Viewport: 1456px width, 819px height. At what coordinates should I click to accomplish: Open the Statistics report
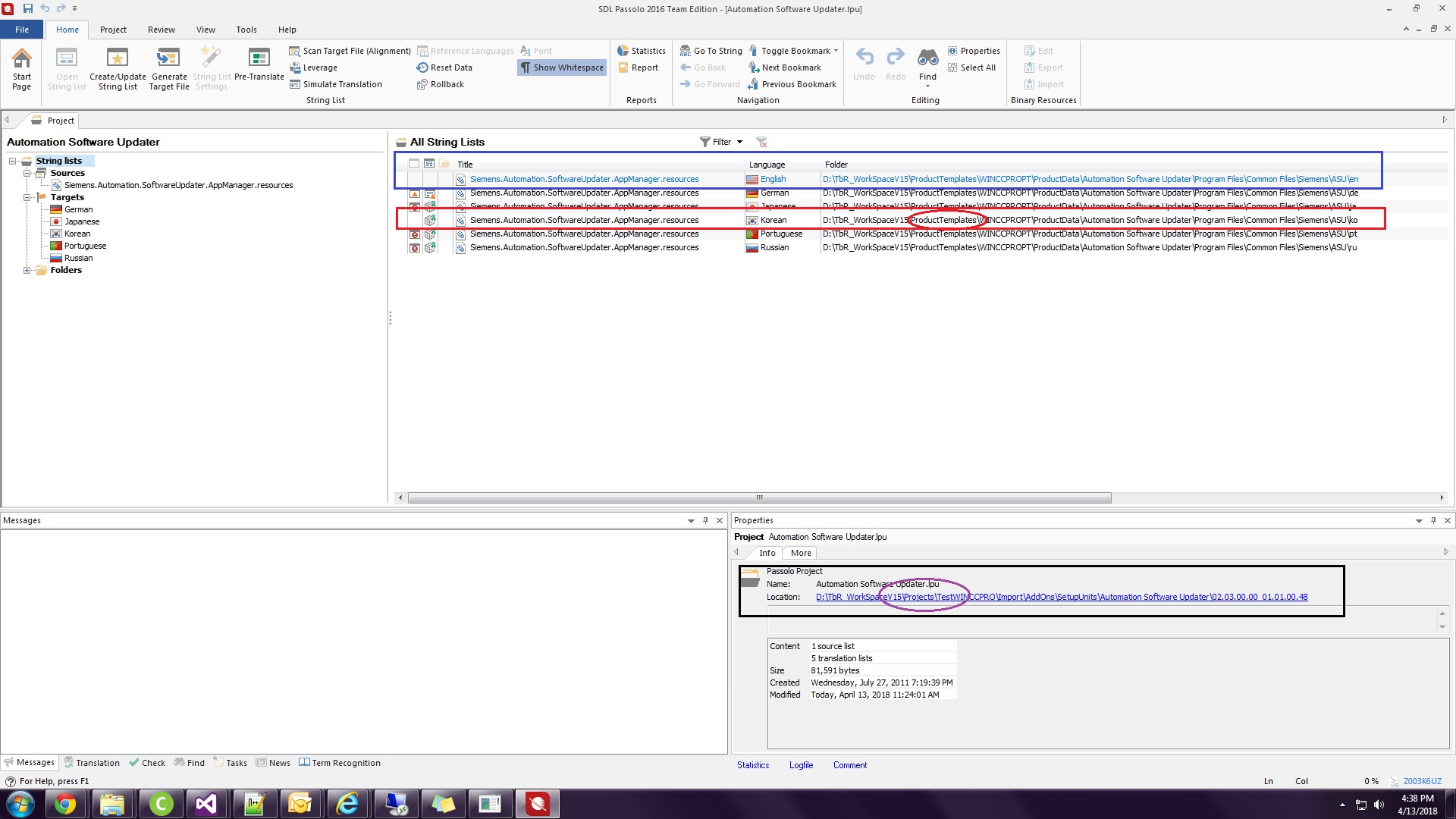642,51
